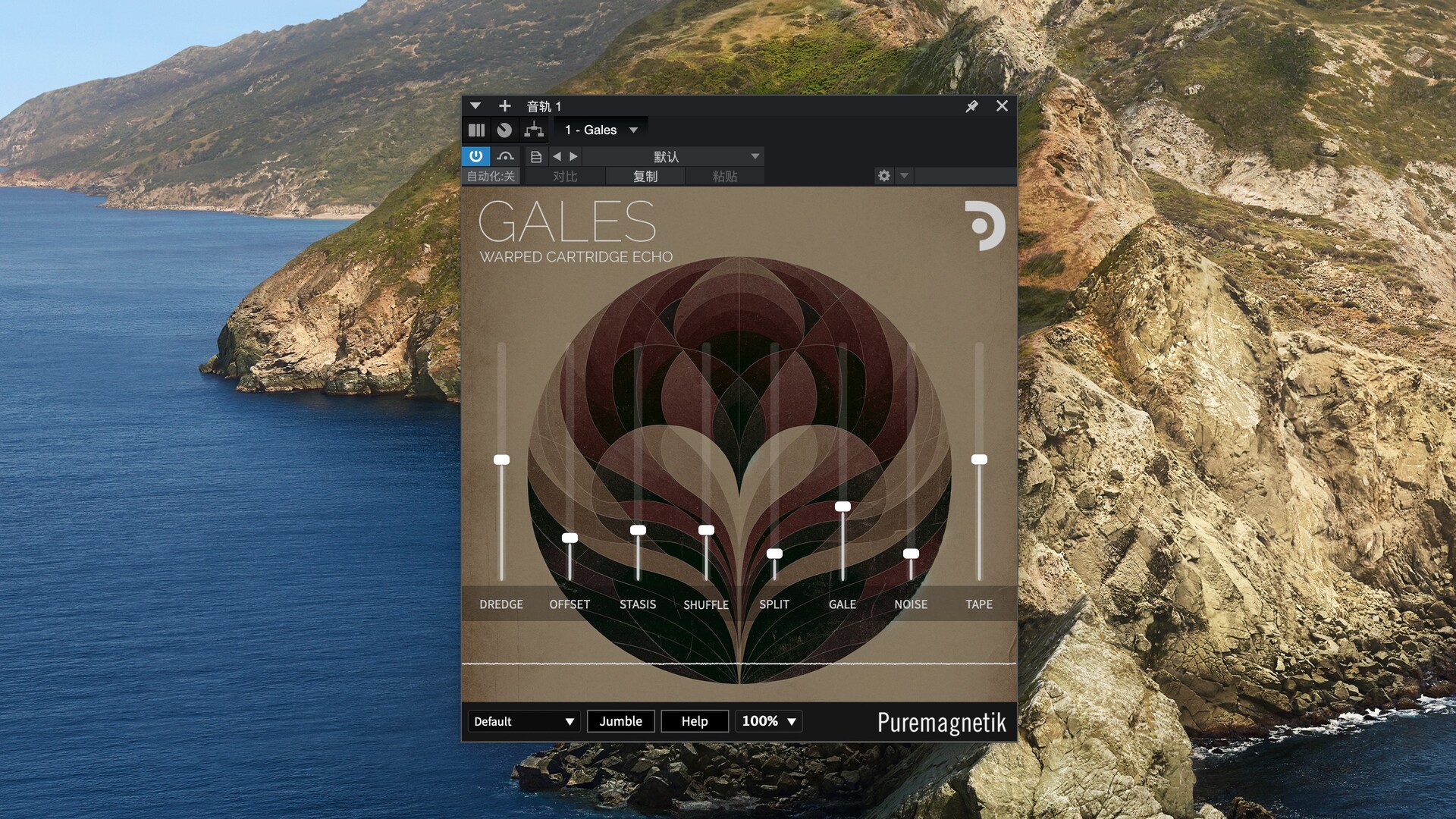Click the Puremagnetik circular logo icon
The height and width of the screenshot is (819, 1456).
[x=984, y=225]
